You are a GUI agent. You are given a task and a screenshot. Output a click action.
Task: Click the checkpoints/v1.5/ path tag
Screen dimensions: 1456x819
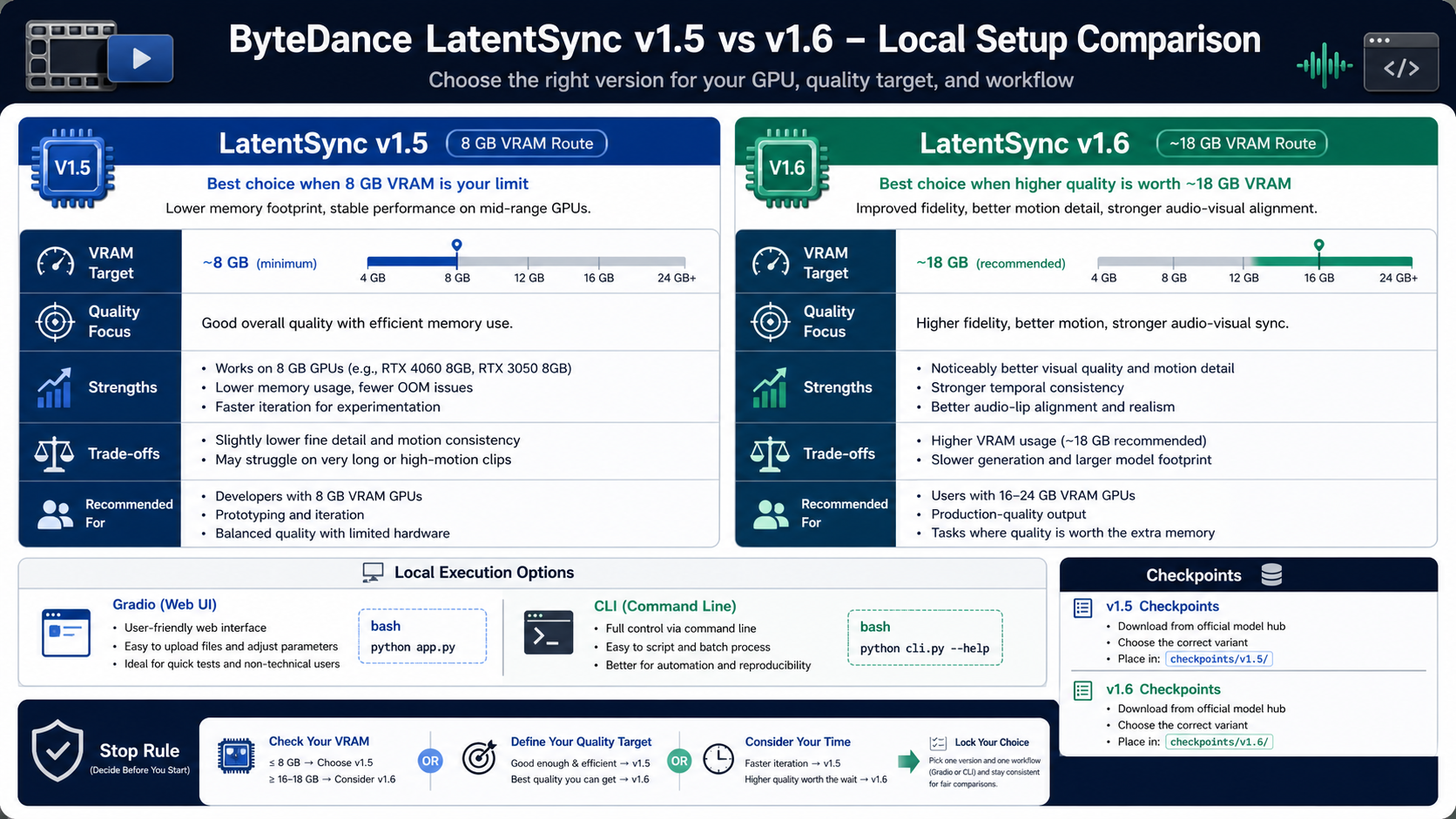click(1219, 659)
